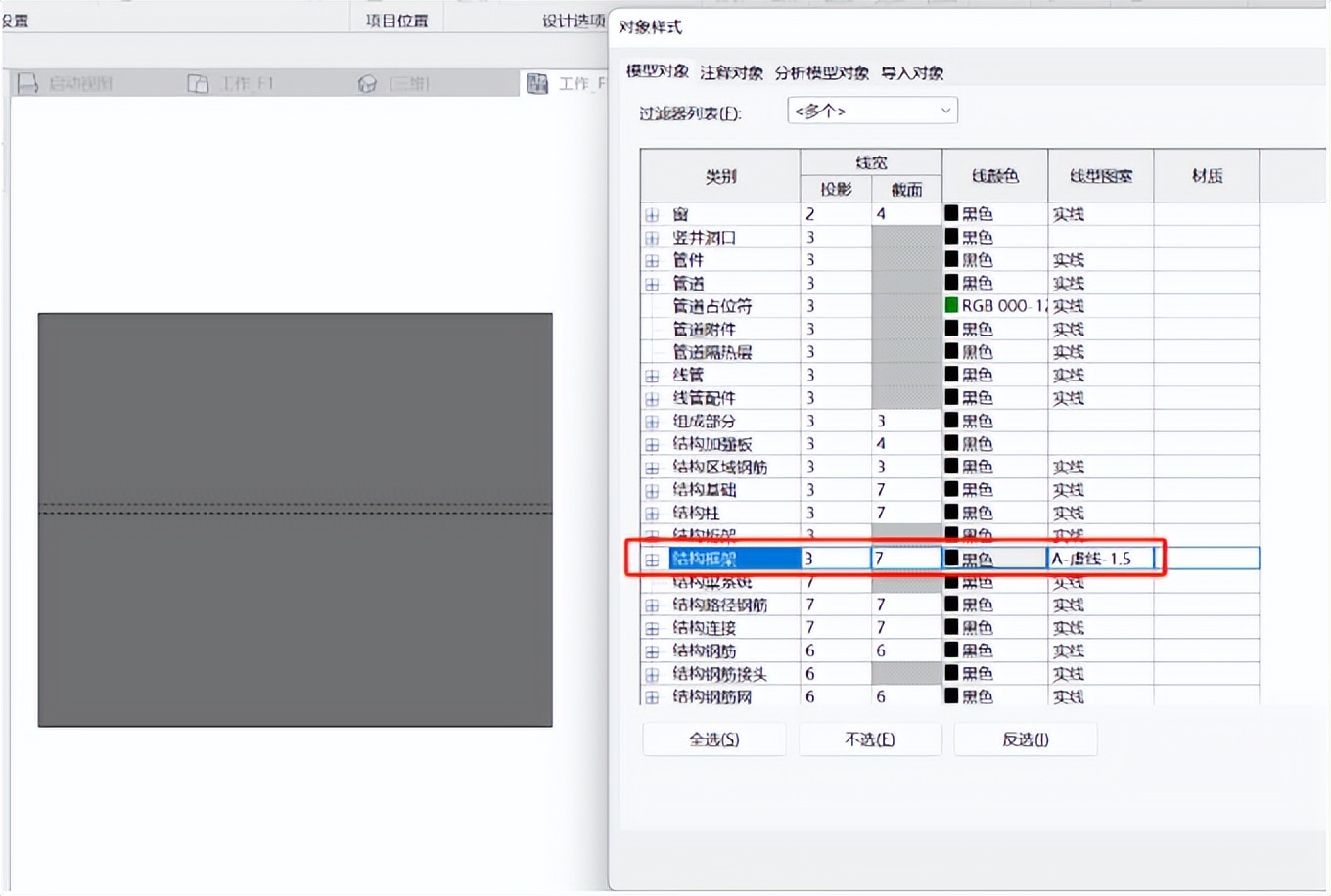Expand the 线管配件 category
1331x896 pixels.
coord(652,398)
